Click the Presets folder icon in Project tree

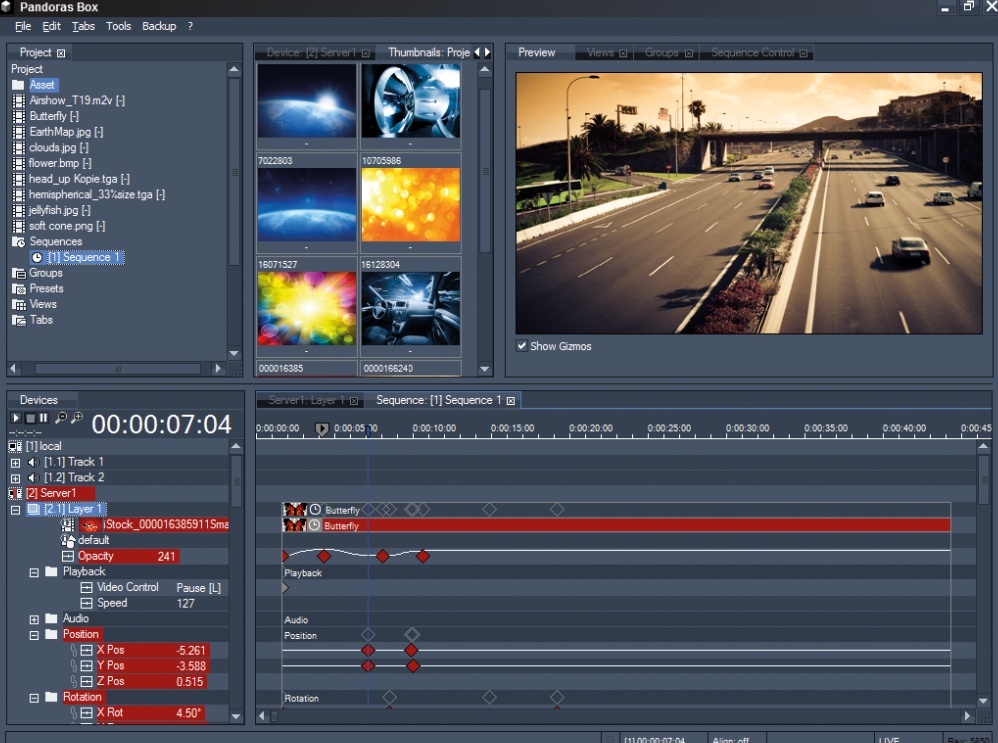[18, 289]
